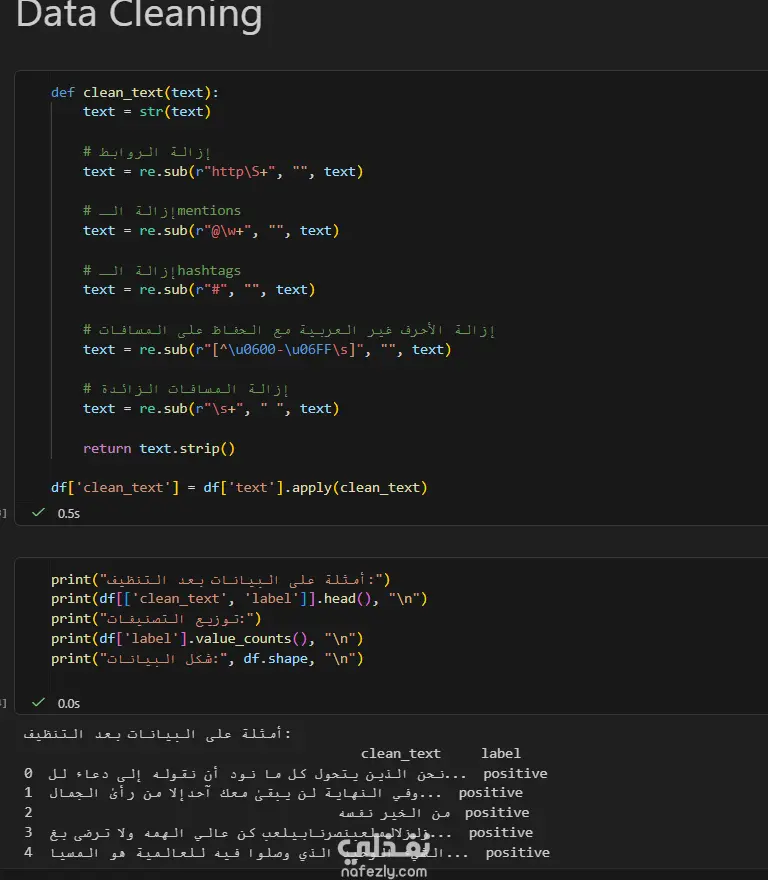Click the 'def clean_text(text):' line
Screen dimensions: 768x880
point(135,92)
